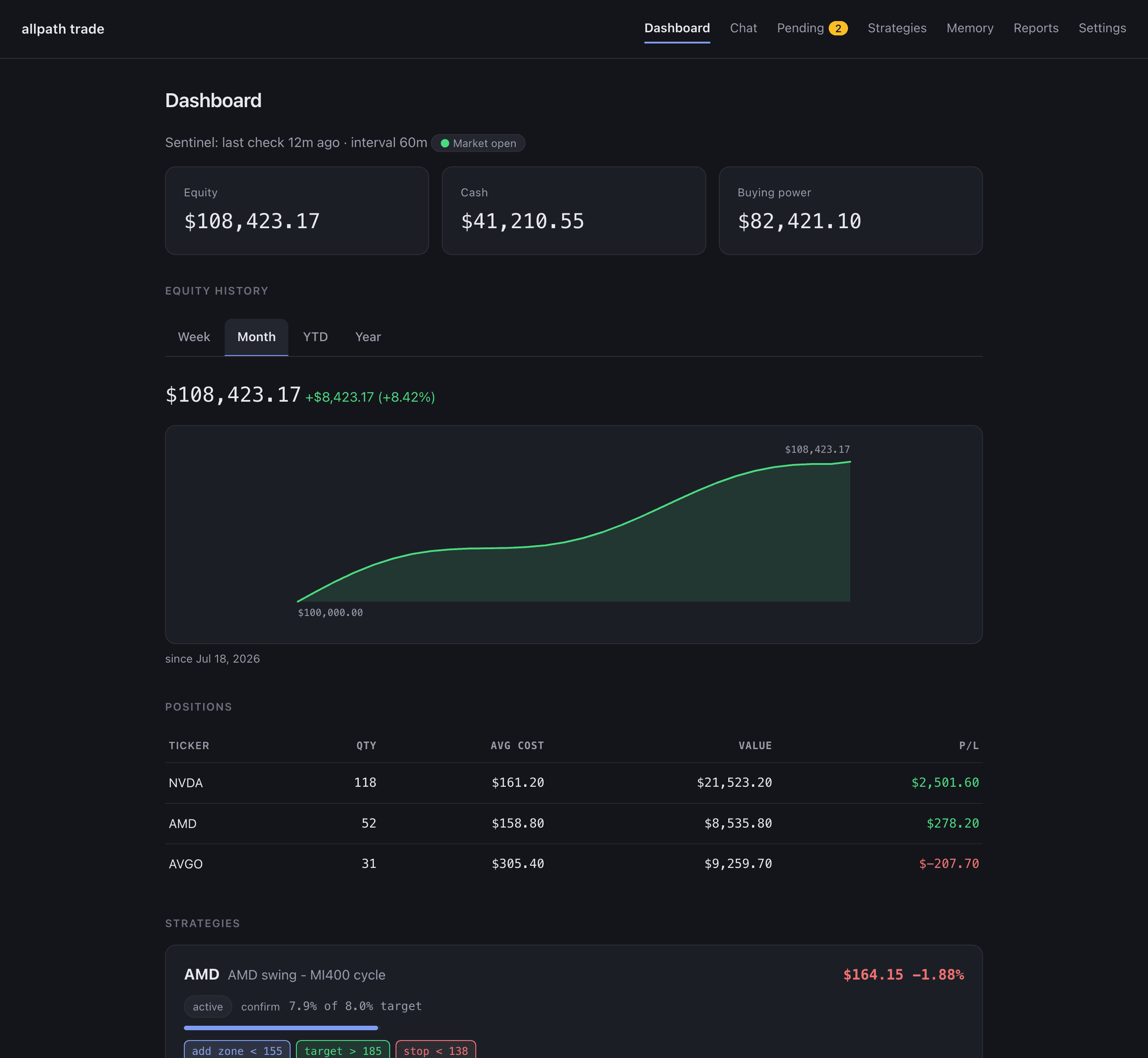Click the Equity card value $108,423.17
This screenshot has width=1148, height=1058.
point(252,221)
